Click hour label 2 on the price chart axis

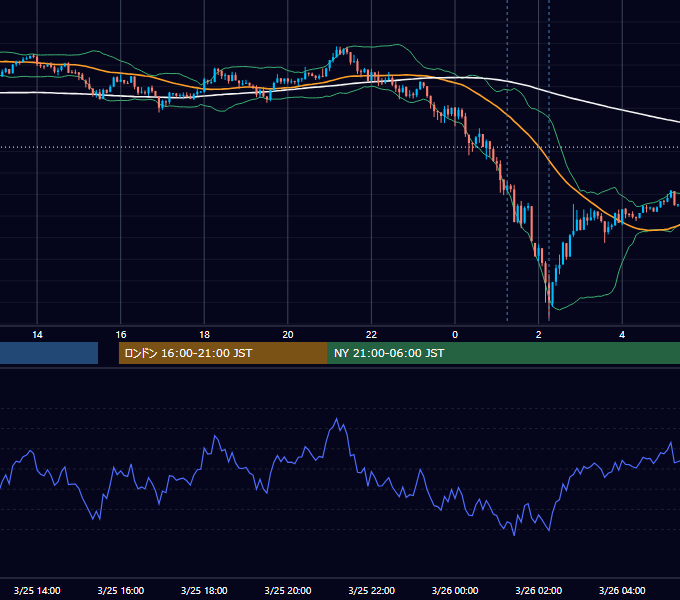pyautogui.click(x=539, y=335)
